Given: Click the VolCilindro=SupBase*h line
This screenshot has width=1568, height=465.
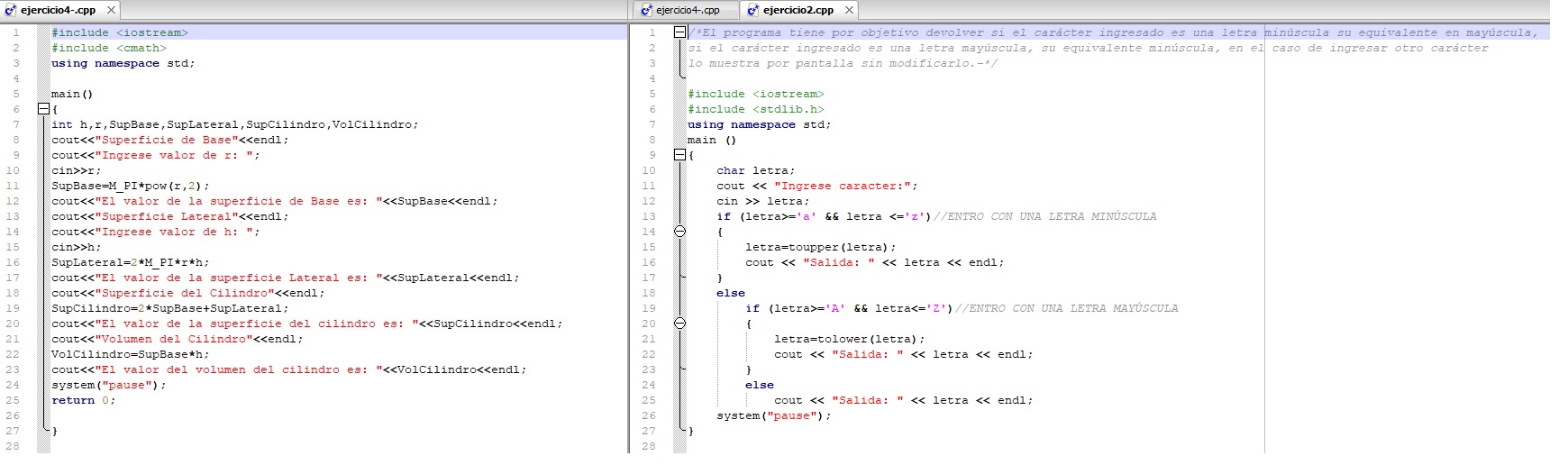Looking at the screenshot, I should point(130,354).
